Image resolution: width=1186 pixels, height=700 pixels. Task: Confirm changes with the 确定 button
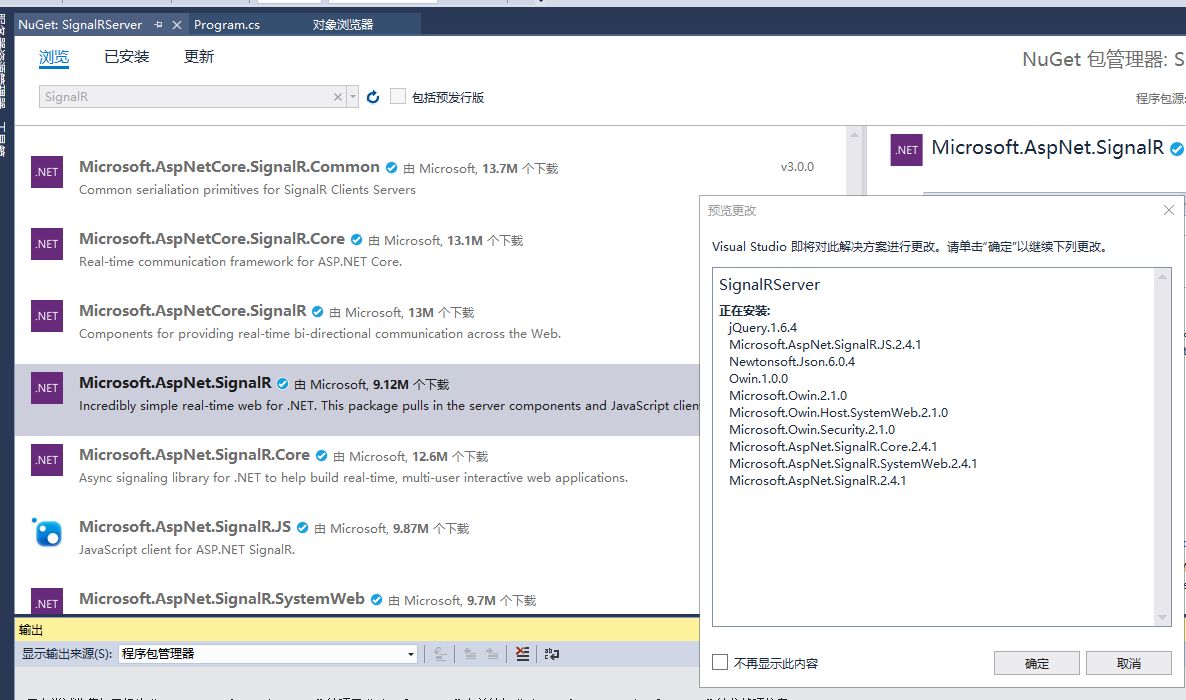click(1036, 662)
